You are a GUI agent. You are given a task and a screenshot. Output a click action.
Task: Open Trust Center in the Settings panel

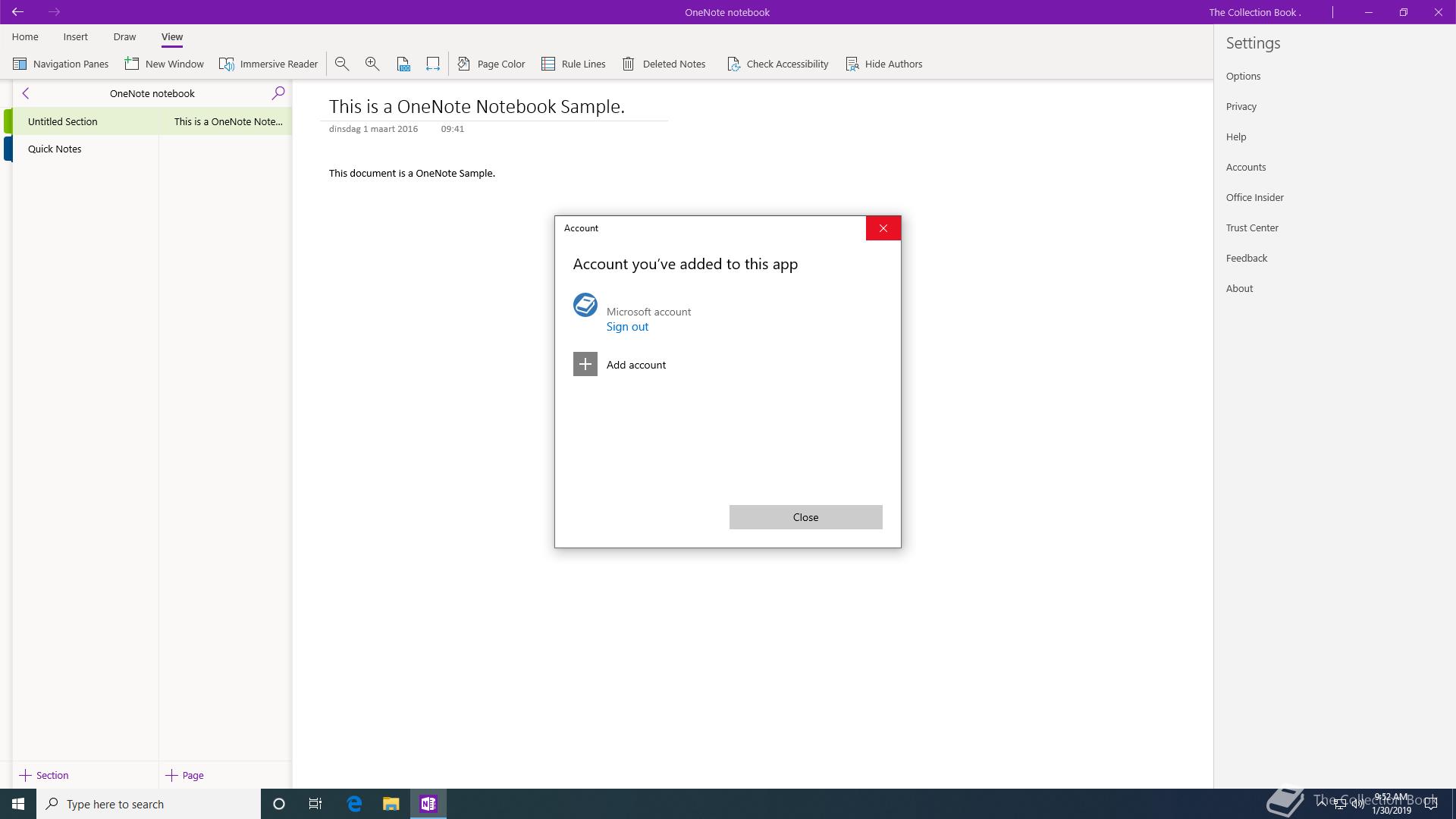1252,227
